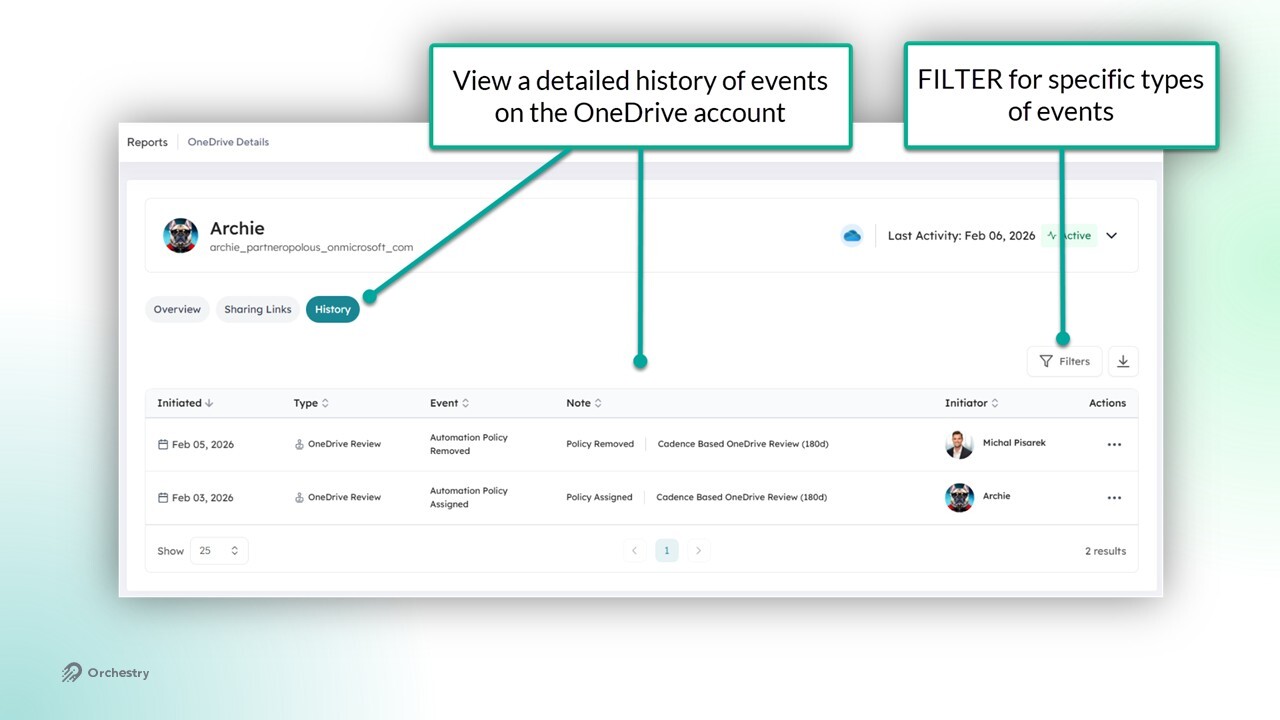This screenshot has height=720, width=1280.
Task: Click OneDrive Review text in Feb 03 row
Action: 344,497
